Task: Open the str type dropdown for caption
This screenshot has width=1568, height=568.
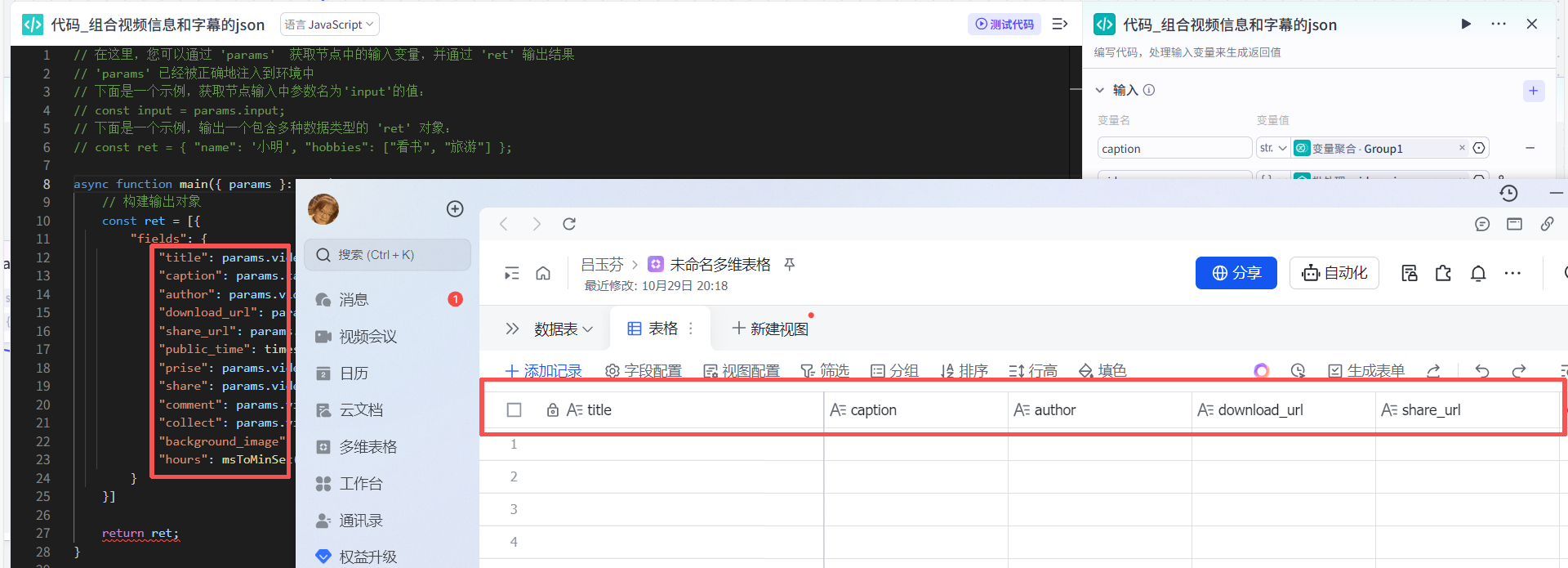Action: point(1272,148)
